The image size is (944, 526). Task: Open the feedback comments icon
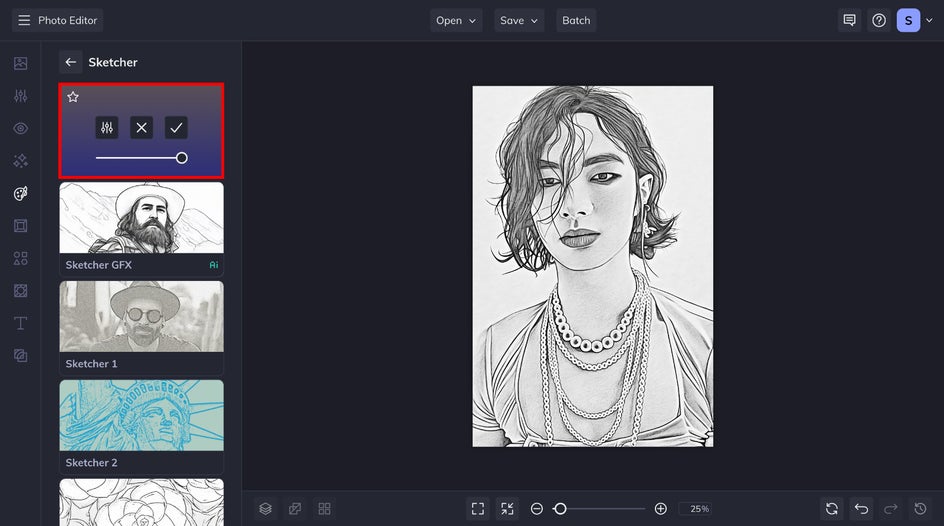click(x=849, y=20)
